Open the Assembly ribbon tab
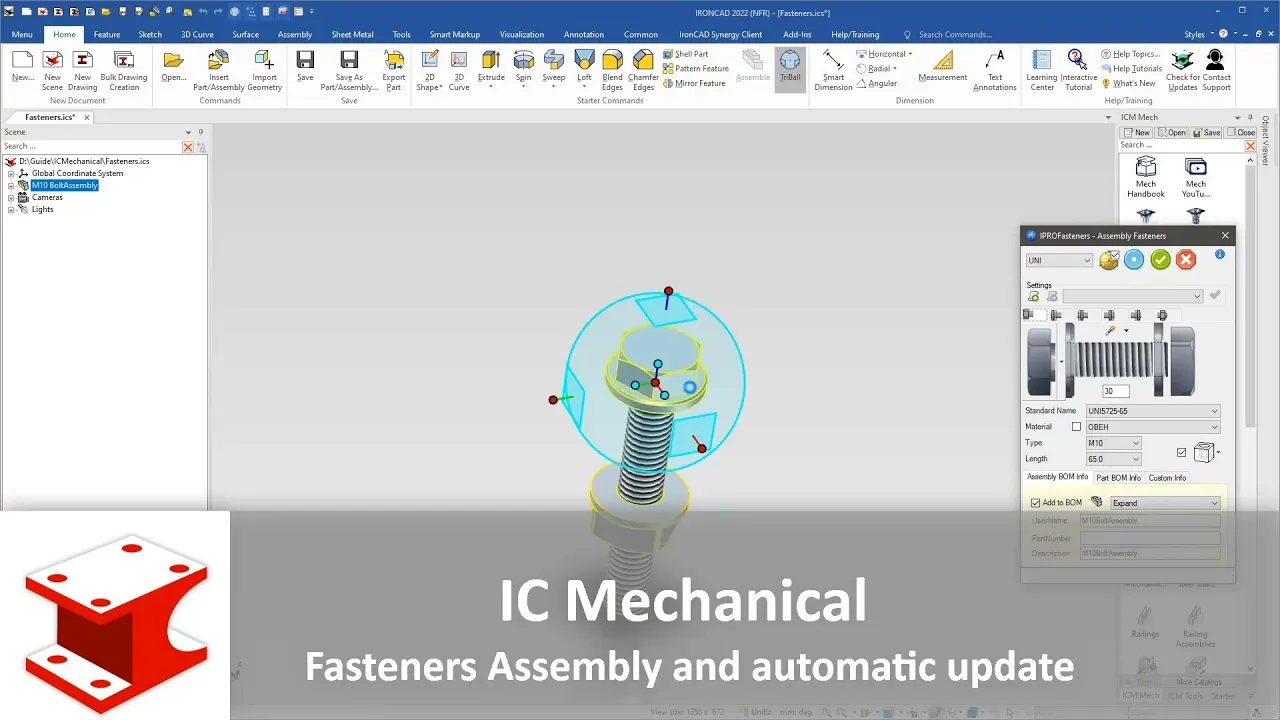This screenshot has width=1280, height=720. click(295, 34)
